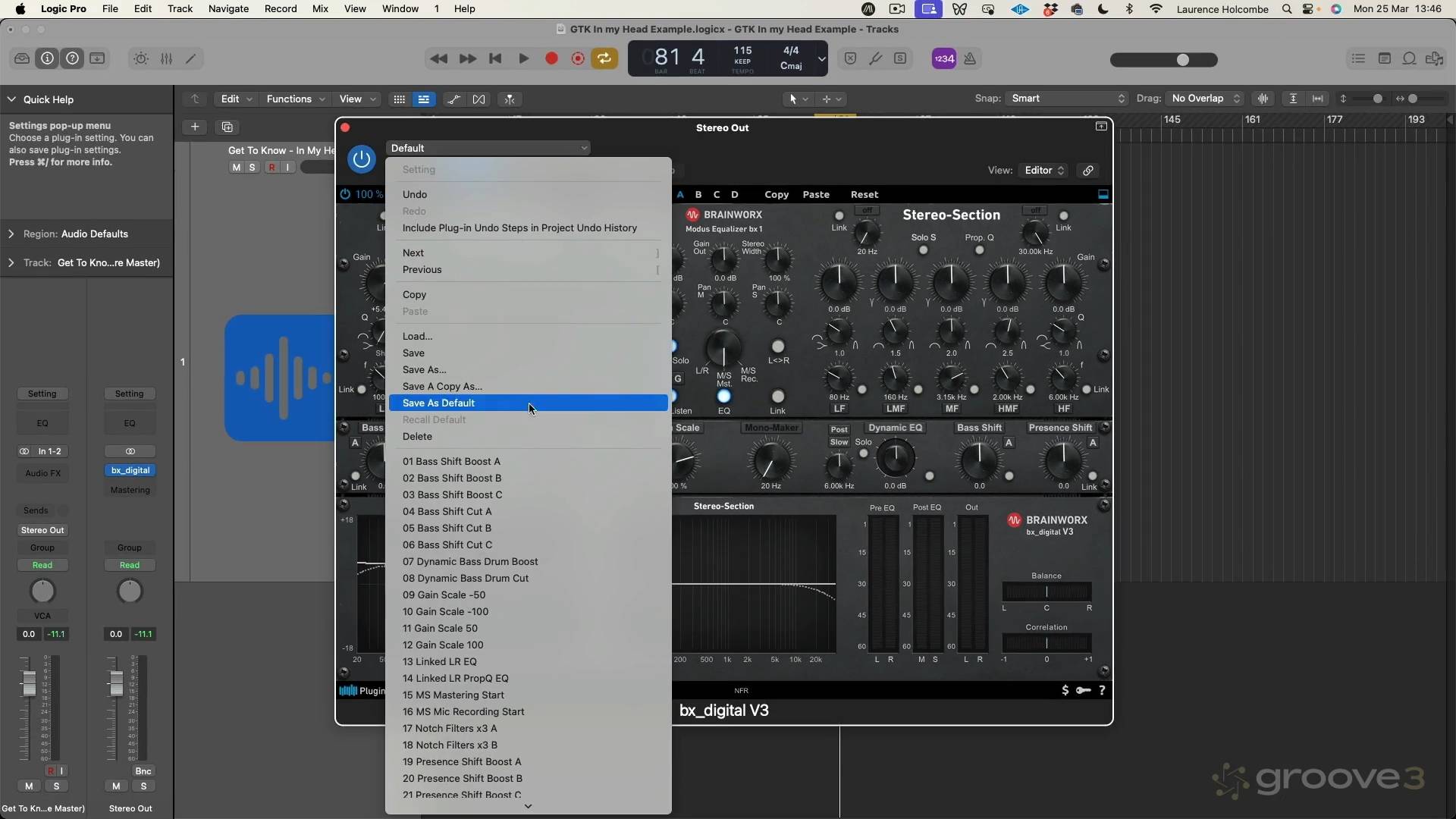Open the Mixer icon in control bar

click(166, 58)
